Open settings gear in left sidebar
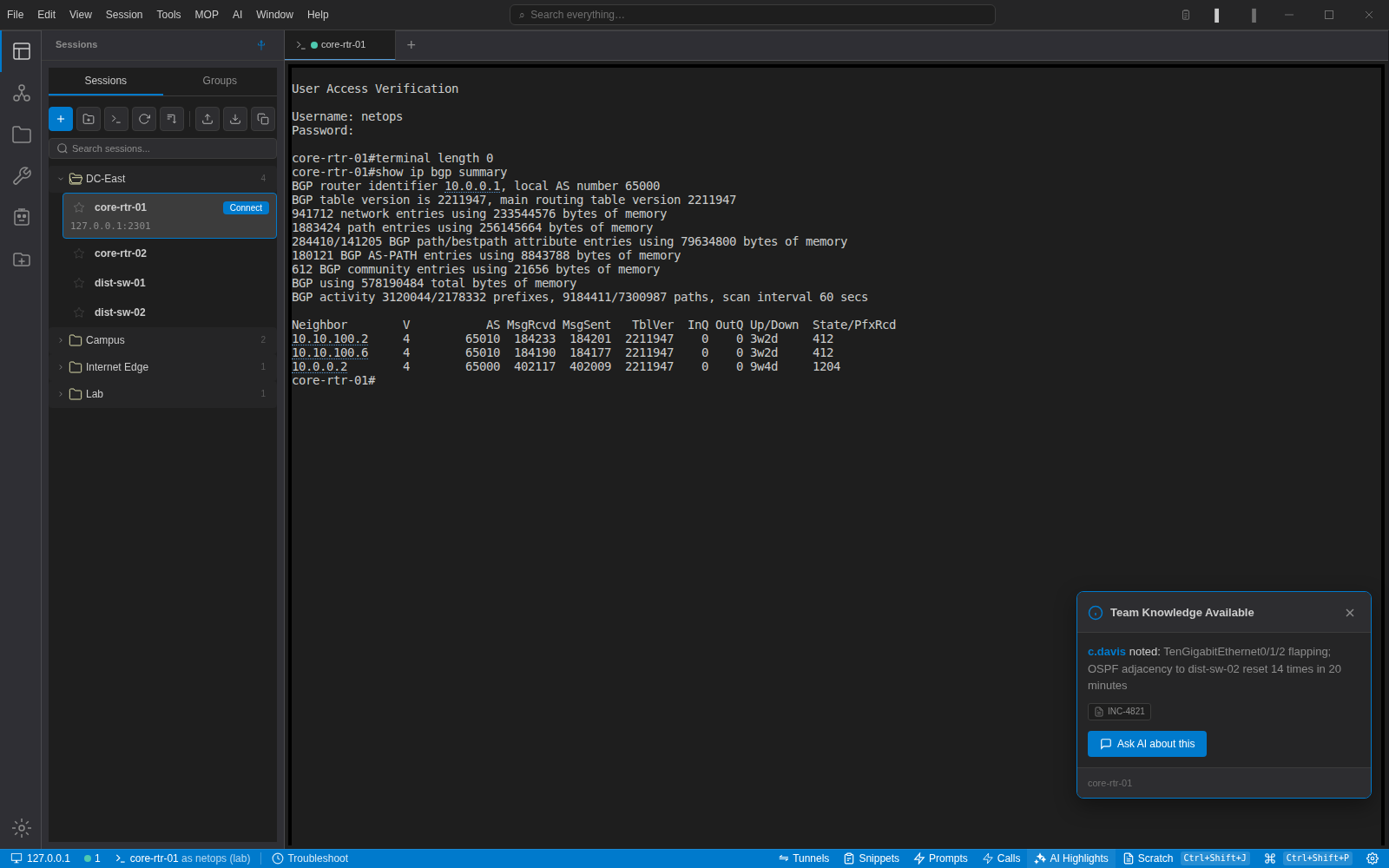Viewport: 1389px width, 868px height. point(22,828)
